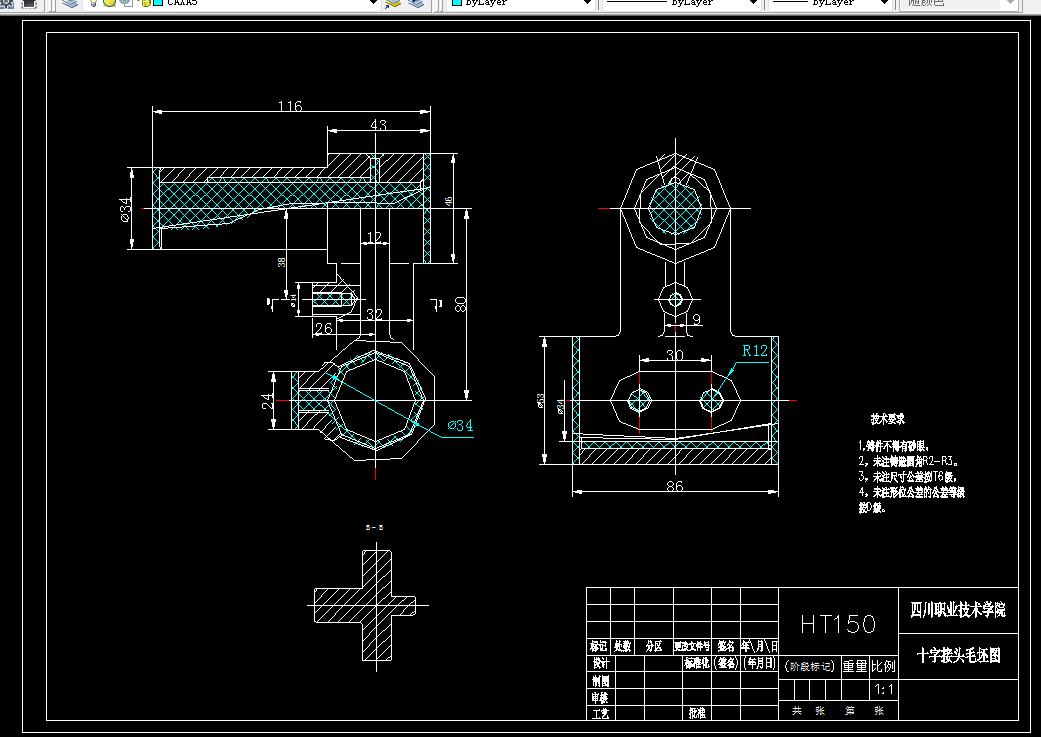Select the 26 dimension text
This screenshot has width=1041, height=737.
[323, 329]
